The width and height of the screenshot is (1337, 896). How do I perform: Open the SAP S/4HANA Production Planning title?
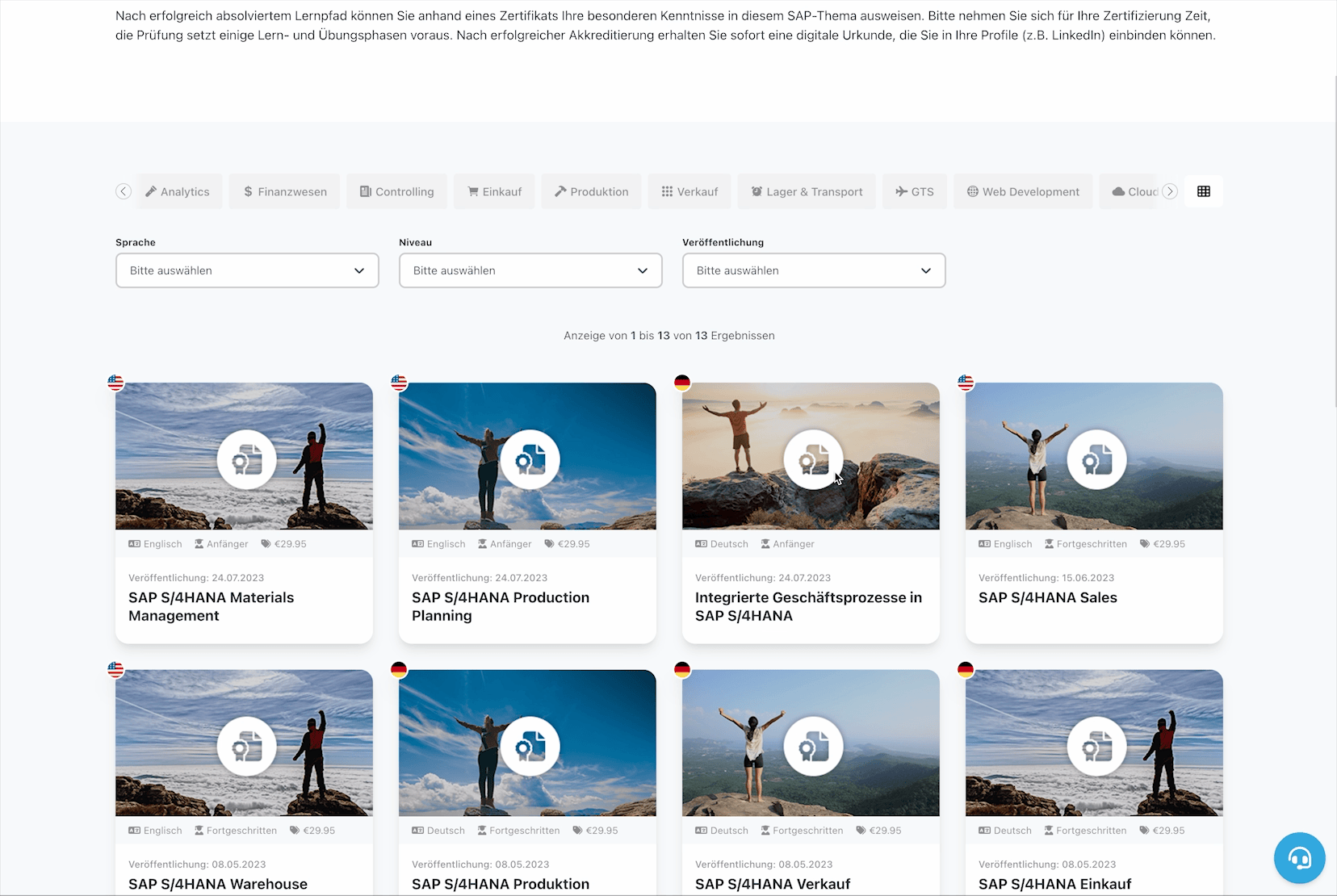point(501,606)
